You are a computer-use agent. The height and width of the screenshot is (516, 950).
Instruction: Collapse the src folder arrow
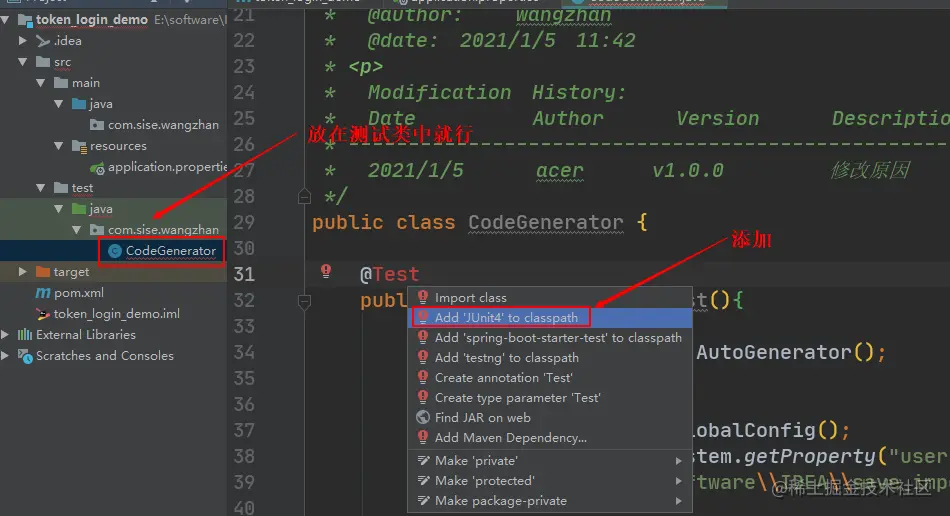click(23, 62)
